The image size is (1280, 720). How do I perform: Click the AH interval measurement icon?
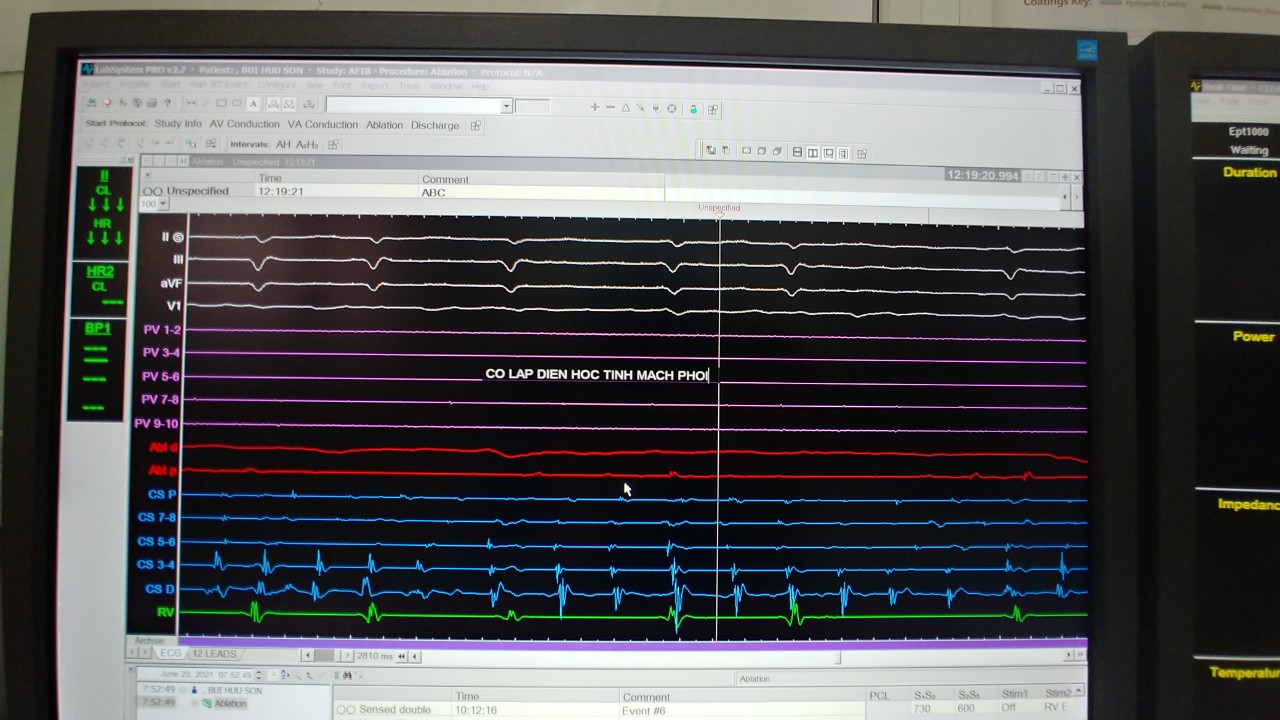pos(283,145)
